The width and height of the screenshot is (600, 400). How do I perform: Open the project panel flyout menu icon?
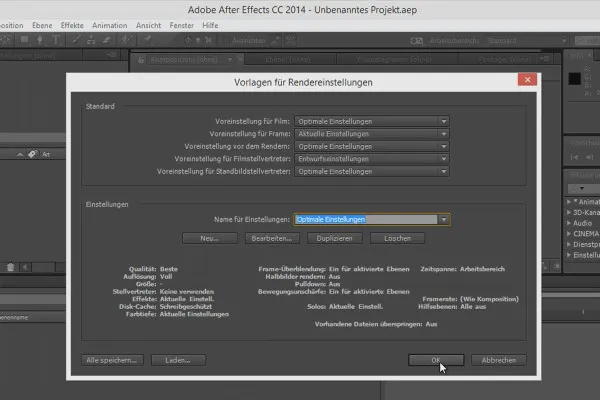pos(112,55)
